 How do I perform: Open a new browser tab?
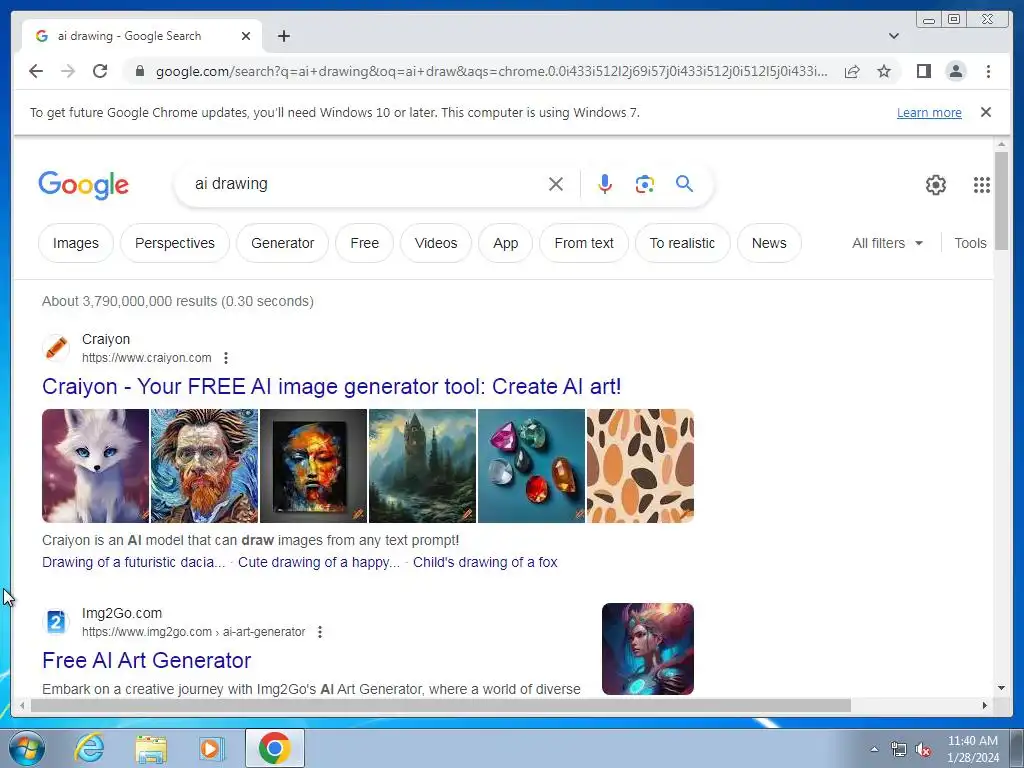pyautogui.click(x=283, y=36)
